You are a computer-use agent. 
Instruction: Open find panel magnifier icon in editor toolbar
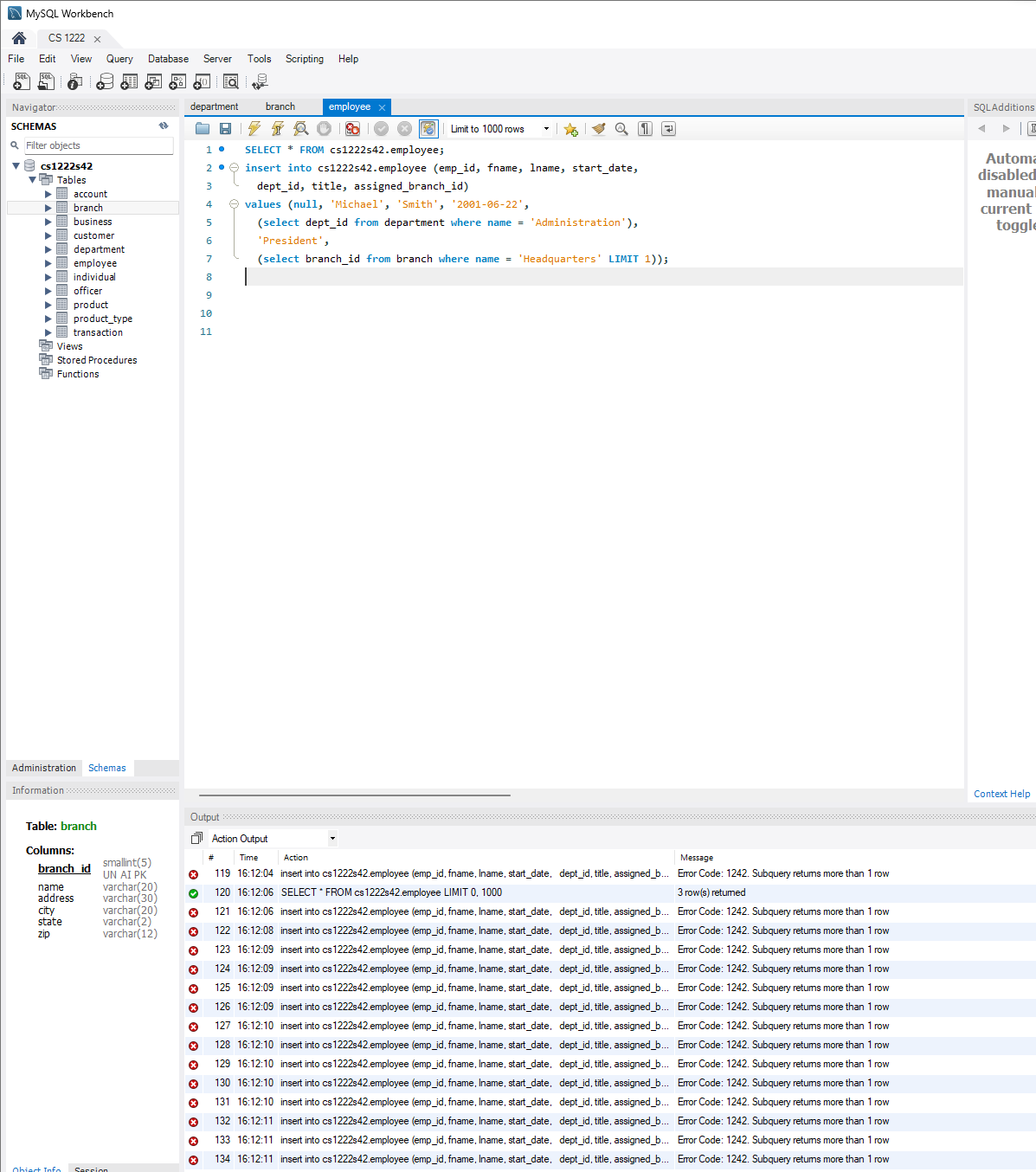click(621, 129)
